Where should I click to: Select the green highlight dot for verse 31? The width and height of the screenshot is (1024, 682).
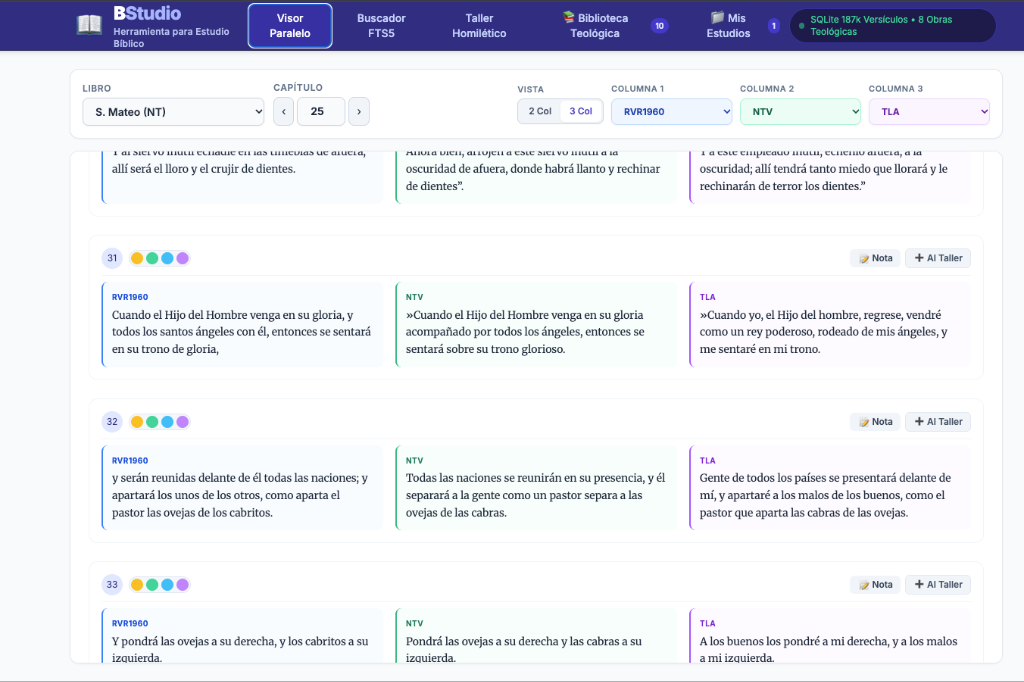pos(152,258)
